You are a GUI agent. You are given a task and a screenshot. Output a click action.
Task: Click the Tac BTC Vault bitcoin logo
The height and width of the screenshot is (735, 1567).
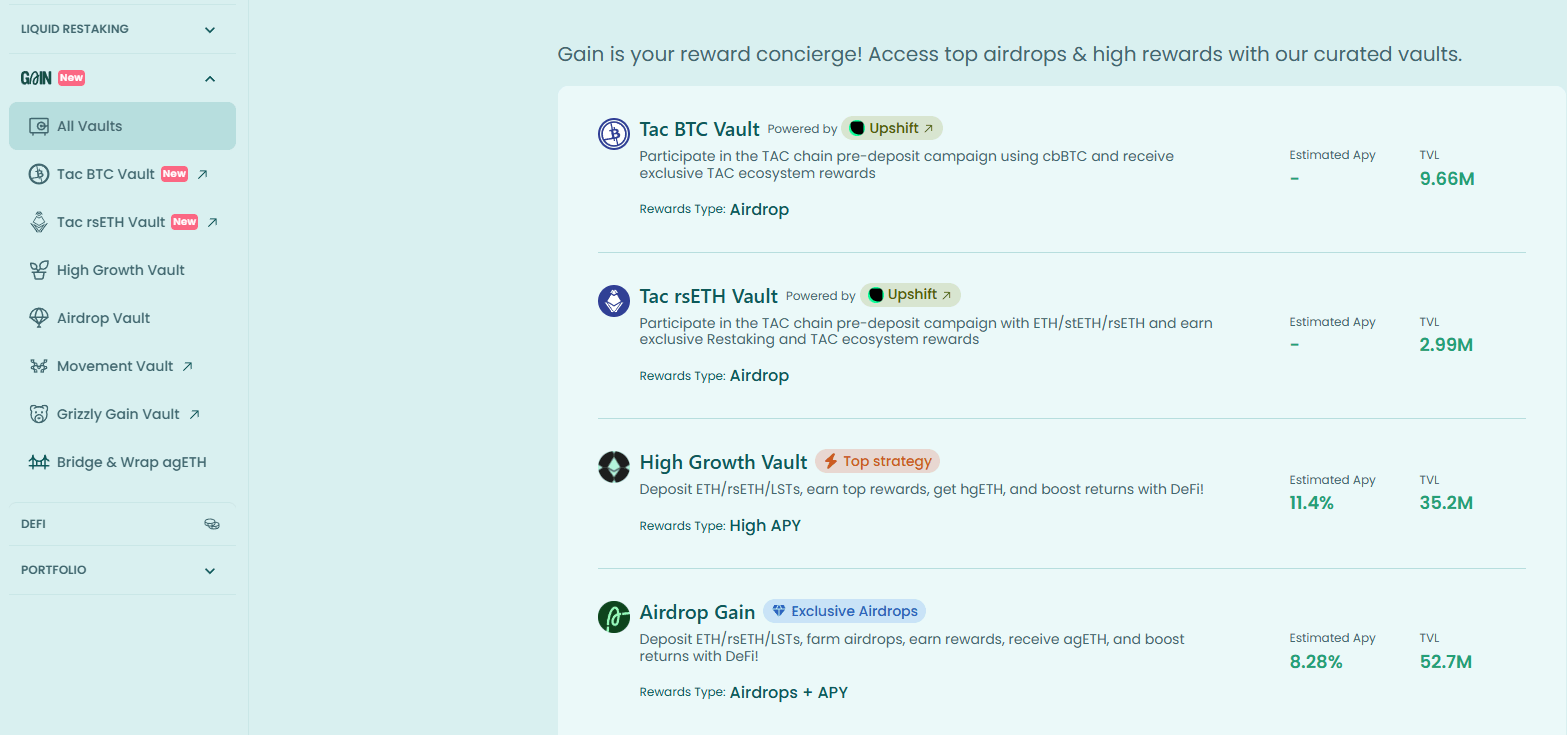[x=614, y=134]
